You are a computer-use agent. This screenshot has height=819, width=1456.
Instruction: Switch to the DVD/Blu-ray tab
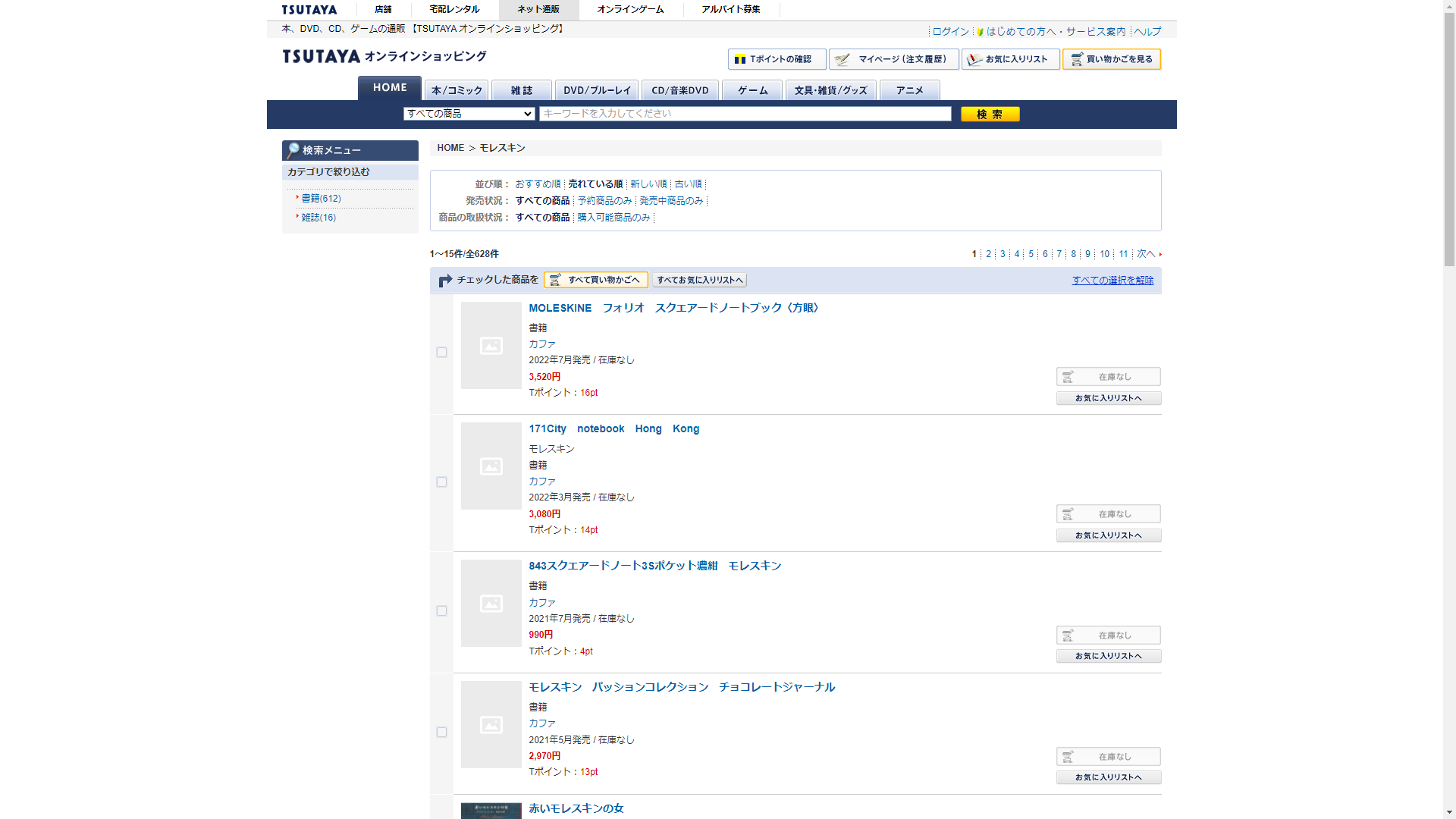[x=596, y=90]
